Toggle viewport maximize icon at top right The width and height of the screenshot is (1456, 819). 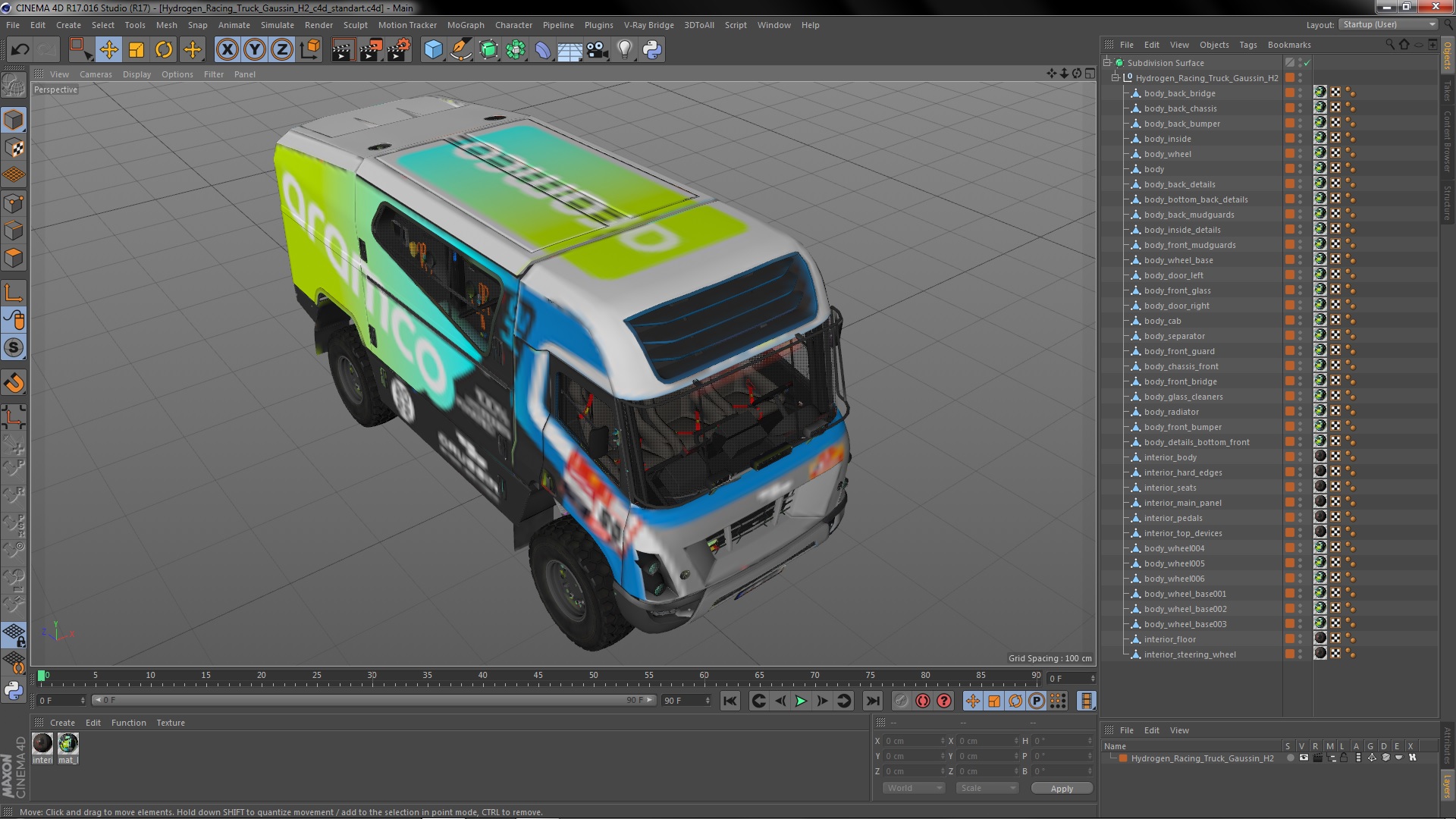click(x=1090, y=74)
